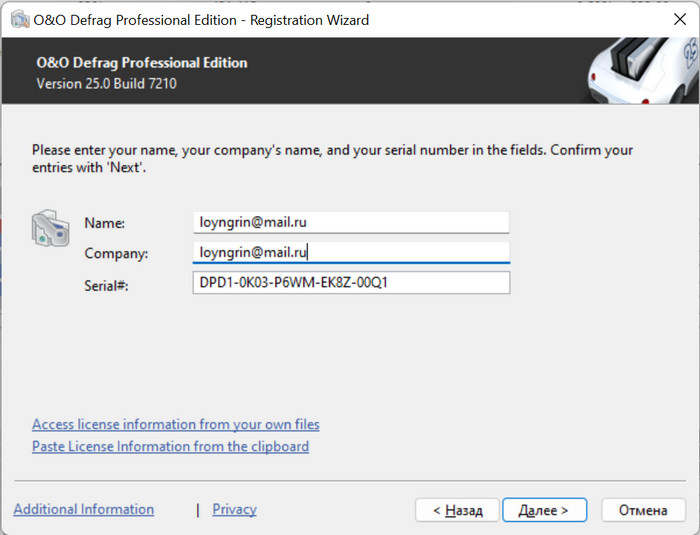The width and height of the screenshot is (700, 535).
Task: Click the 'Version 25.0 Build 7210' header text
Action: click(106, 84)
